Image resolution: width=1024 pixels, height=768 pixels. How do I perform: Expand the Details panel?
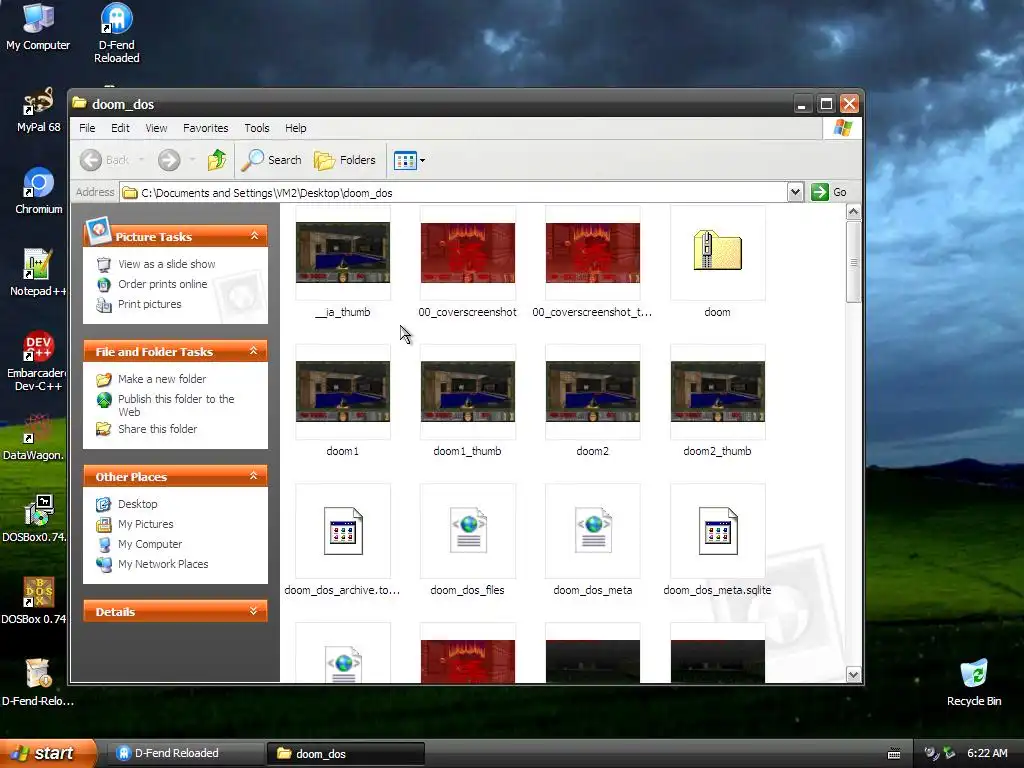[254, 611]
